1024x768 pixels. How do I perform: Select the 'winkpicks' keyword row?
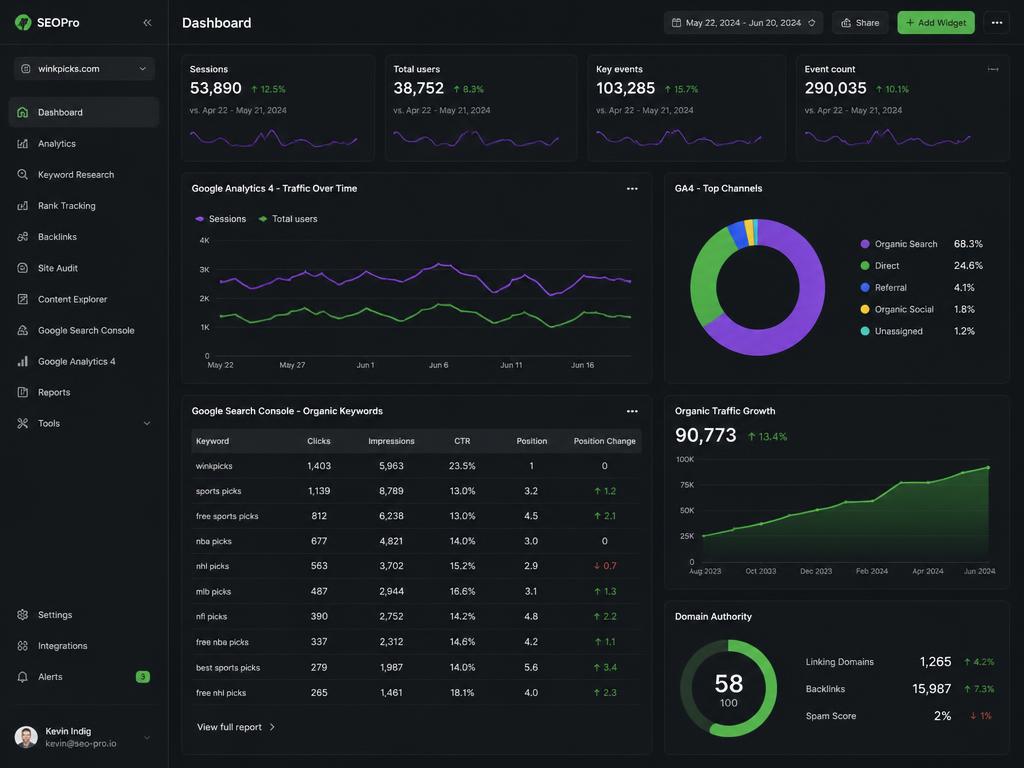coord(416,466)
